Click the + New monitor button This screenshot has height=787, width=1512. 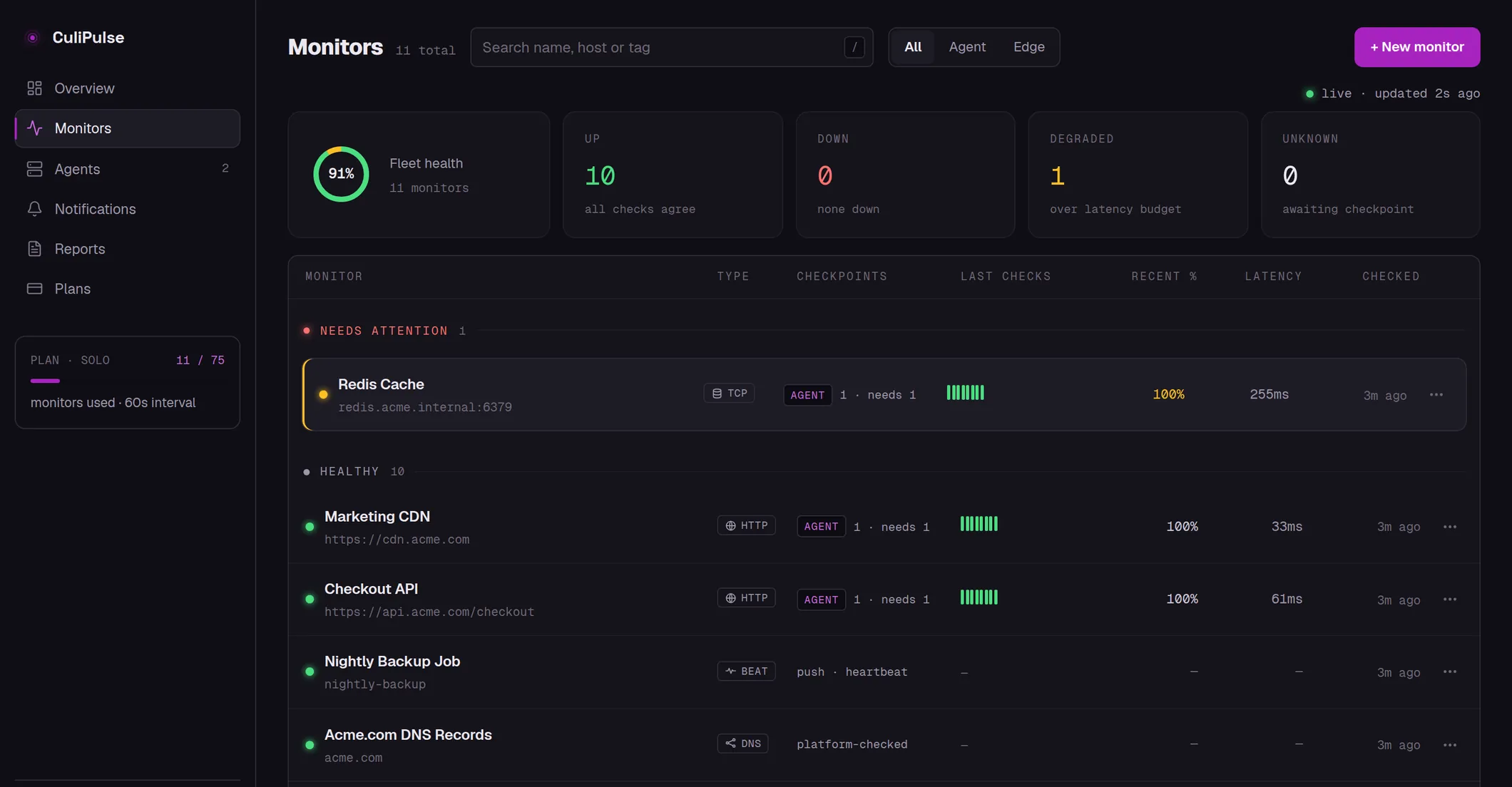click(1417, 47)
